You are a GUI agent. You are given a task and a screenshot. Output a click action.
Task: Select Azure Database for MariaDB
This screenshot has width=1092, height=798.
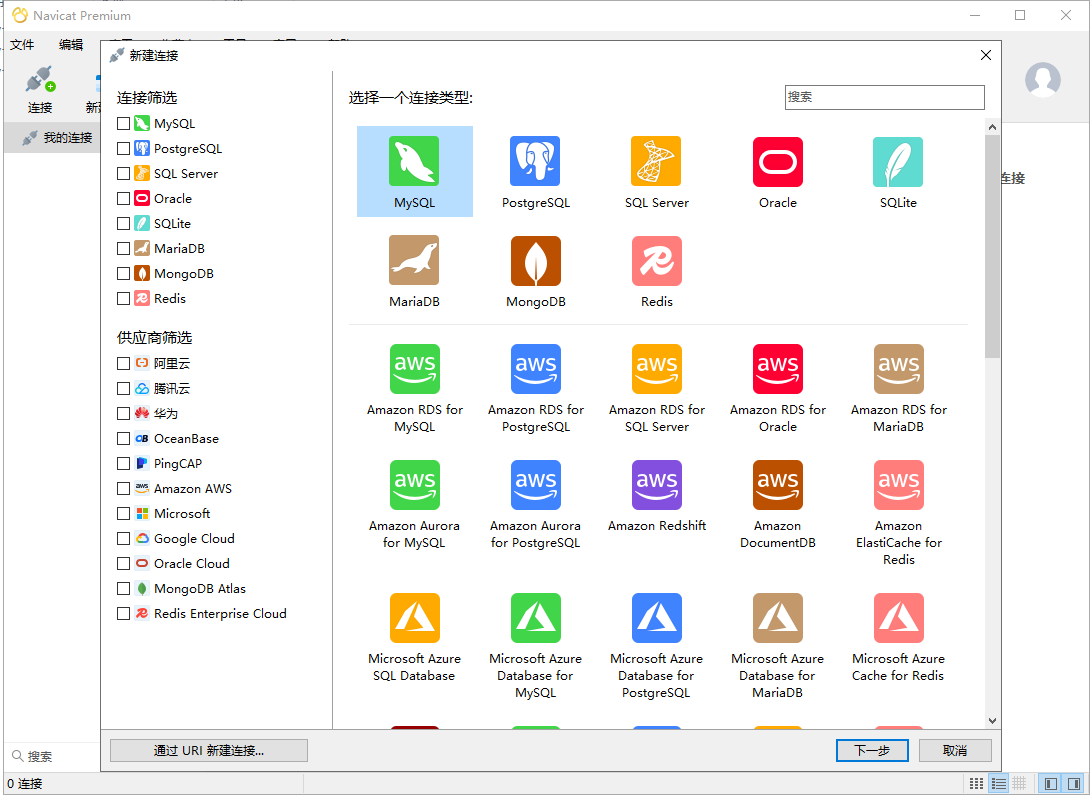point(777,618)
